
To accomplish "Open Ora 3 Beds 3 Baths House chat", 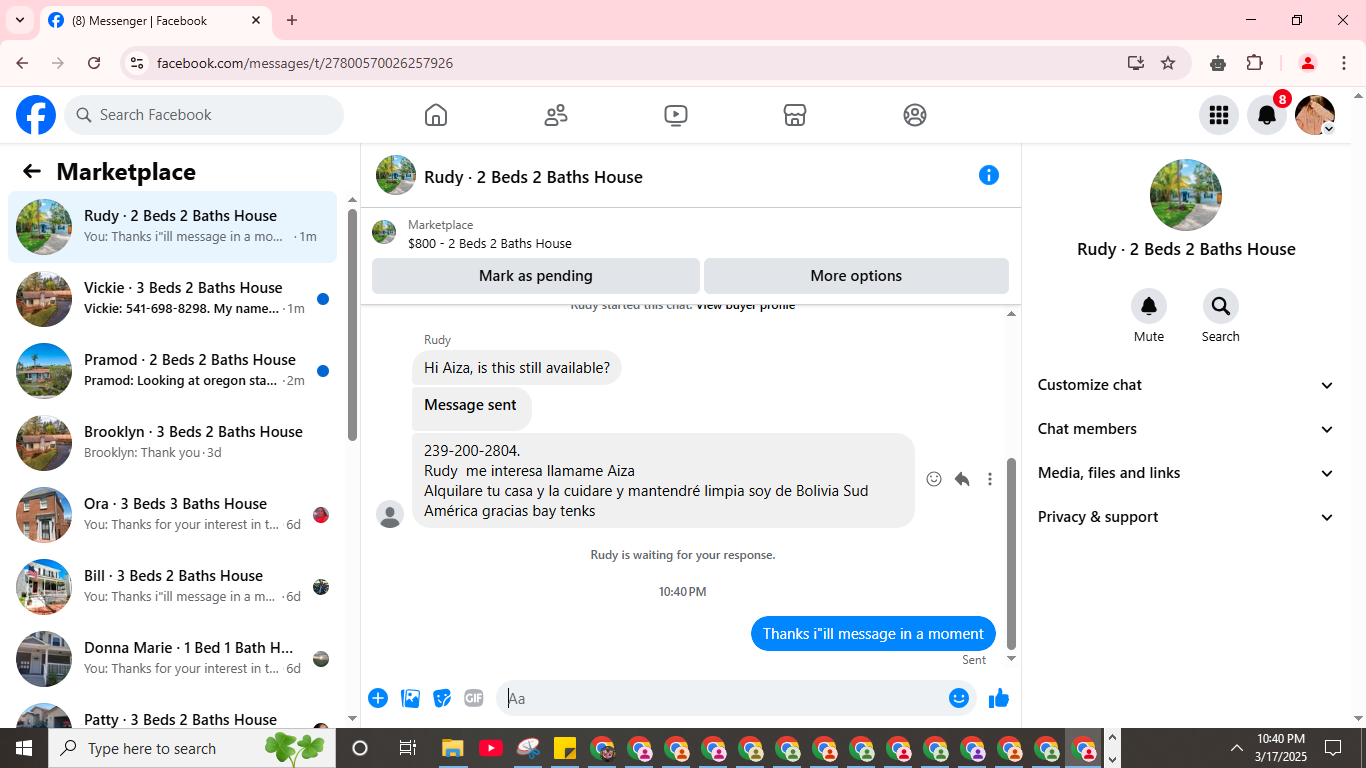I will [172, 515].
